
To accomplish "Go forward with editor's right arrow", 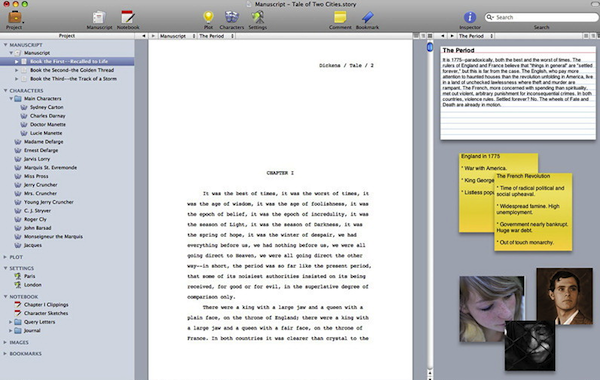I will click(153, 36).
